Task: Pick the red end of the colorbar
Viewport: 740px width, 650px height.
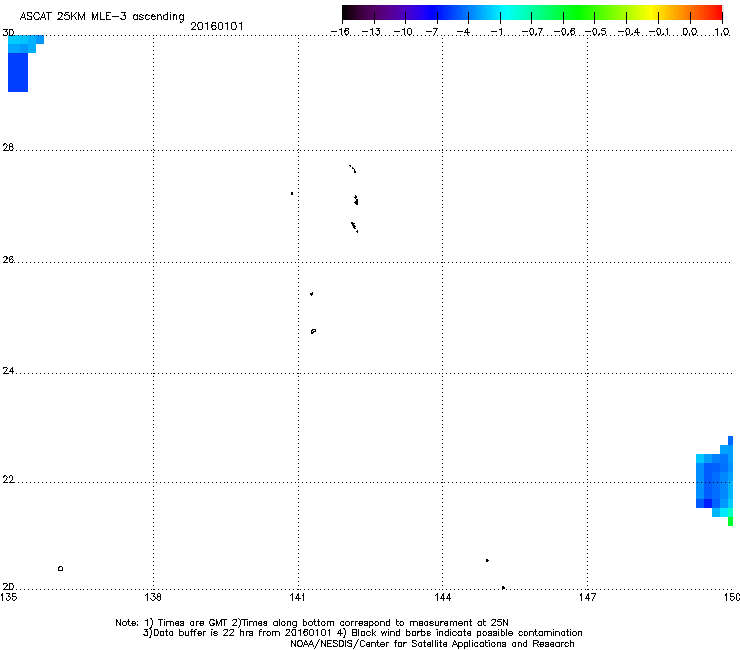Action: [713, 13]
